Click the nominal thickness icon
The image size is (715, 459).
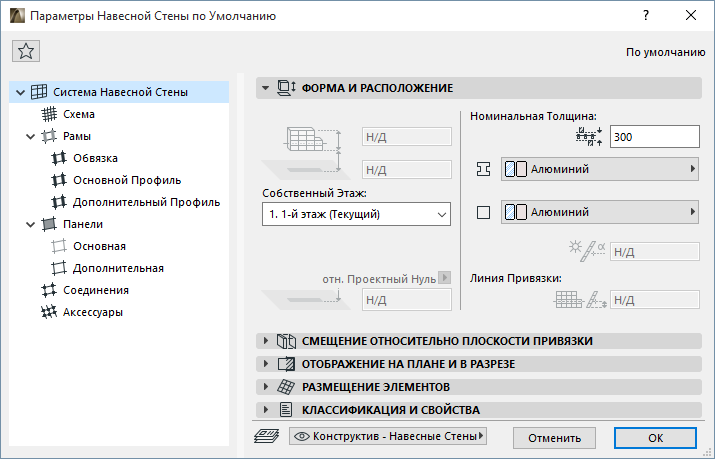(589, 136)
